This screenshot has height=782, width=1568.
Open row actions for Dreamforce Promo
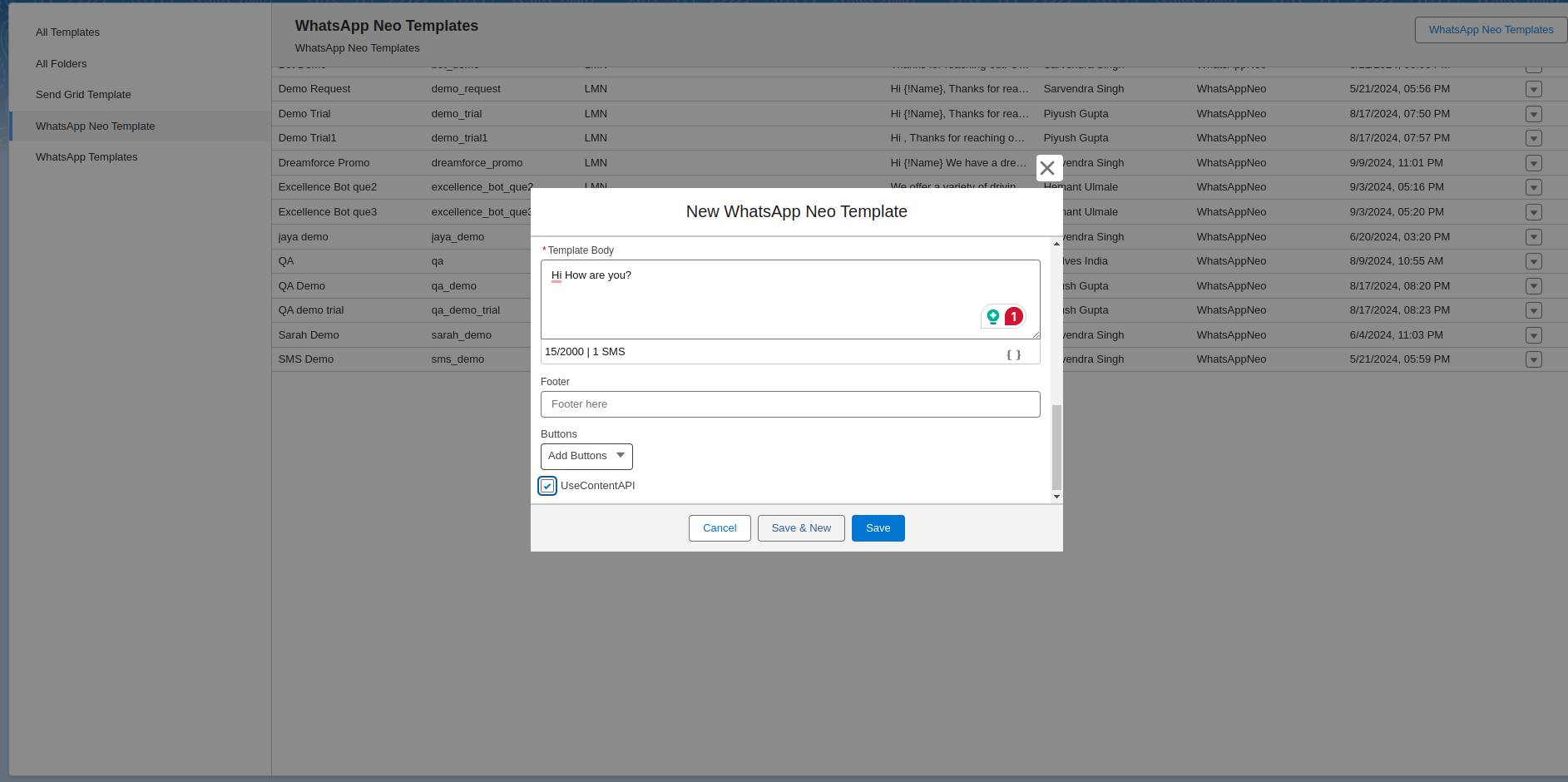1534,163
